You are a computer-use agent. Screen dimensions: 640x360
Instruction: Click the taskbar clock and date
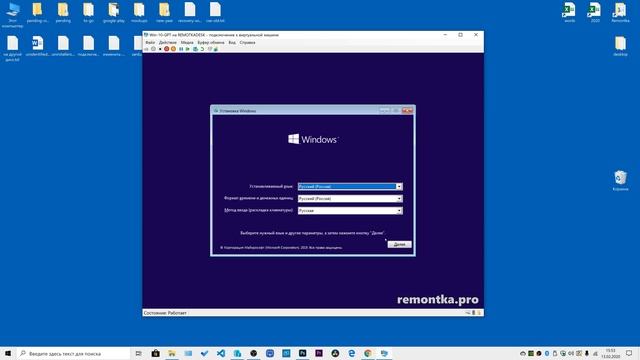point(611,353)
